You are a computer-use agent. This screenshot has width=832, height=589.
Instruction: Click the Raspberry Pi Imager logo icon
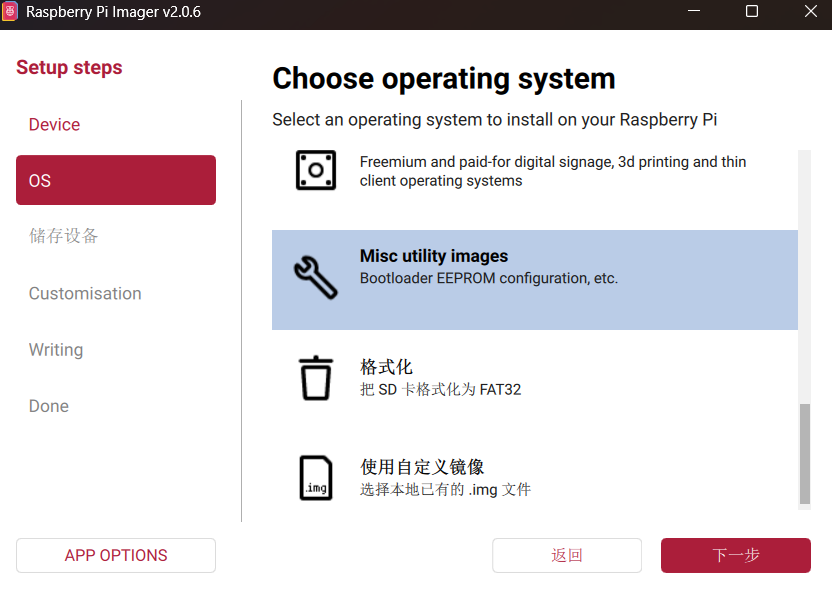coord(11,12)
